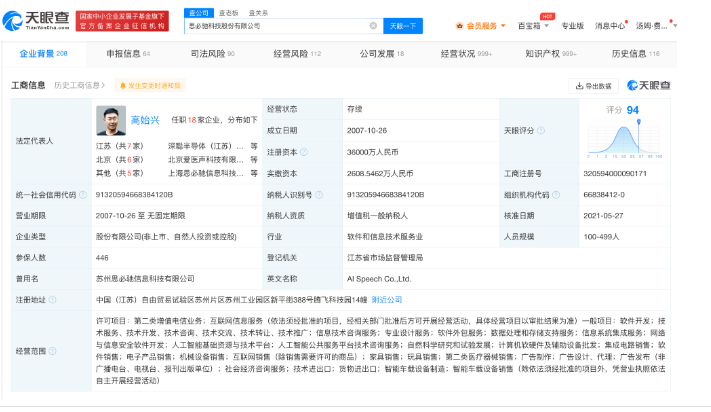Switch to the 司法风险 tab
711x412 pixels.
click(x=213, y=53)
